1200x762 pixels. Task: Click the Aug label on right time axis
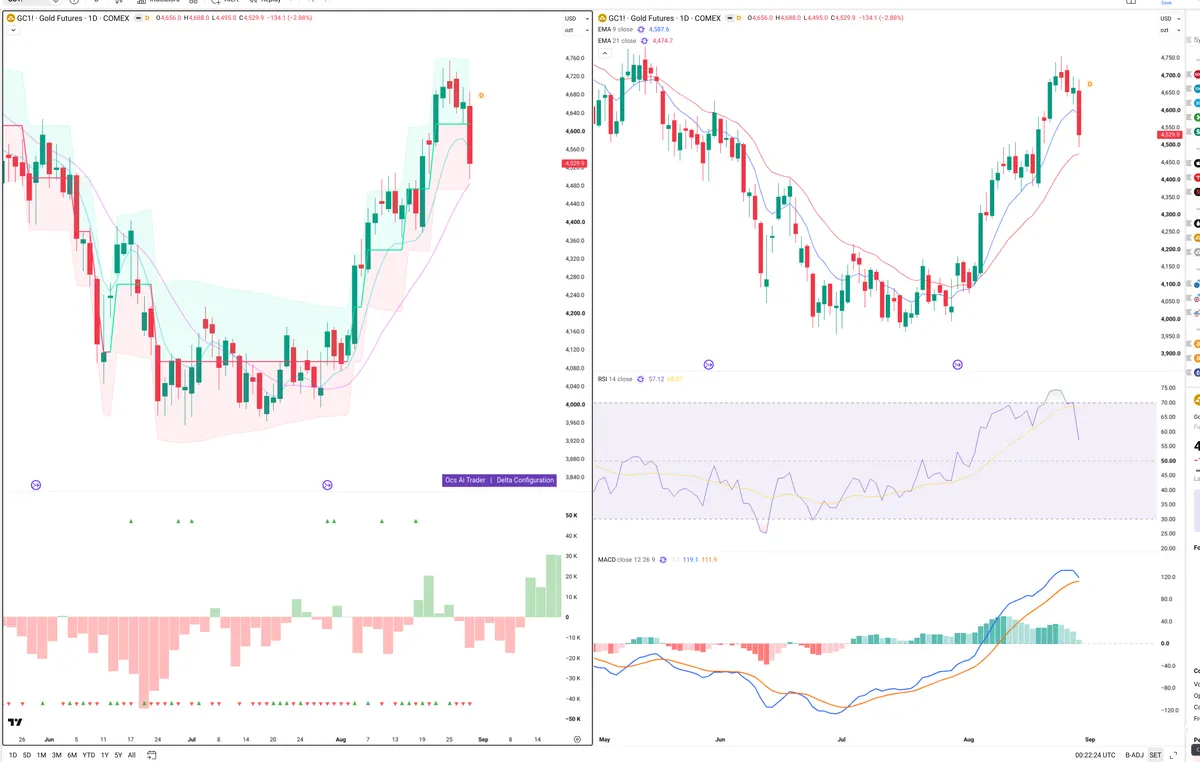click(967, 739)
